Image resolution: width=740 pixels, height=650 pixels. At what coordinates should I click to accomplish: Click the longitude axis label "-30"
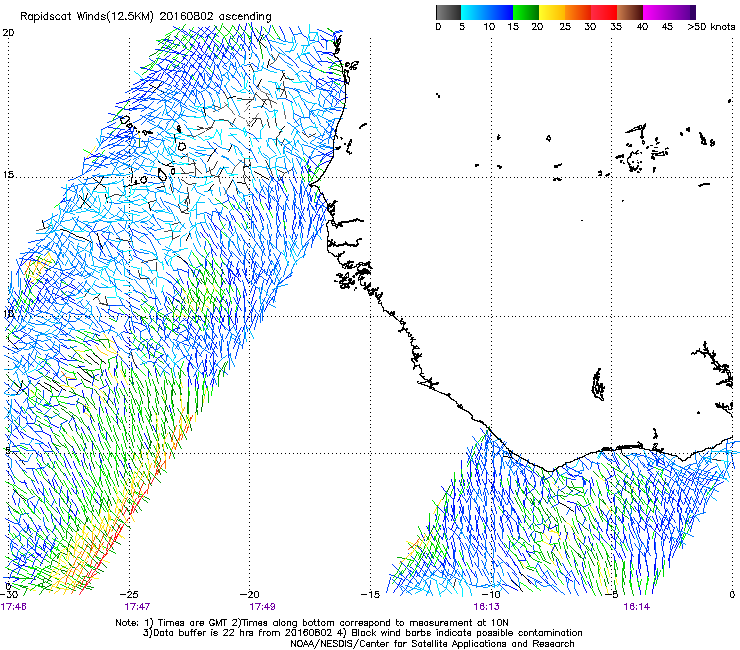tap(9, 595)
